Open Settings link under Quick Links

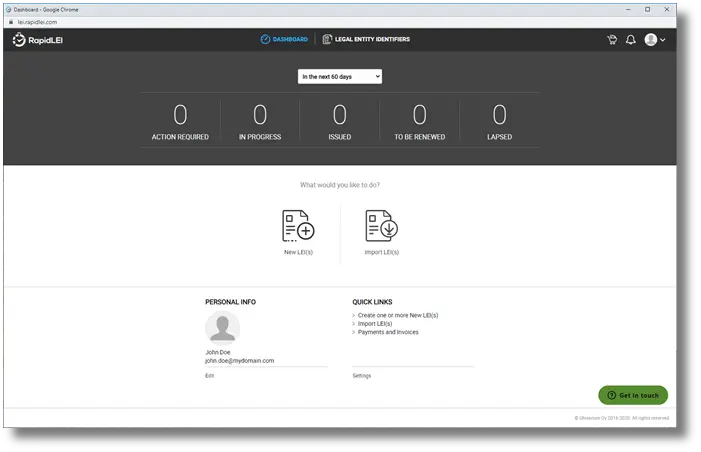point(362,376)
